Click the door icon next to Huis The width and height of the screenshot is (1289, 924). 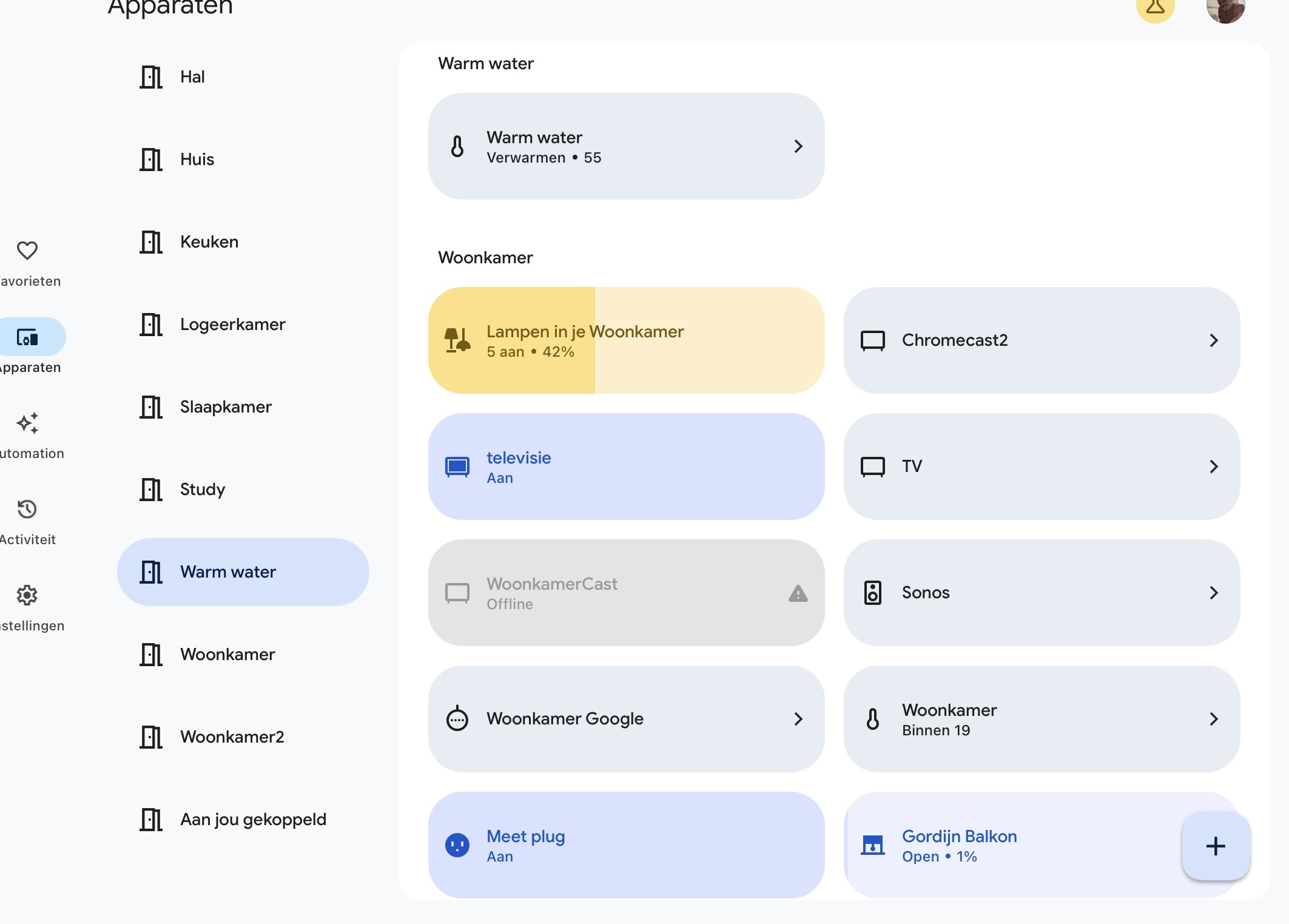(x=151, y=160)
